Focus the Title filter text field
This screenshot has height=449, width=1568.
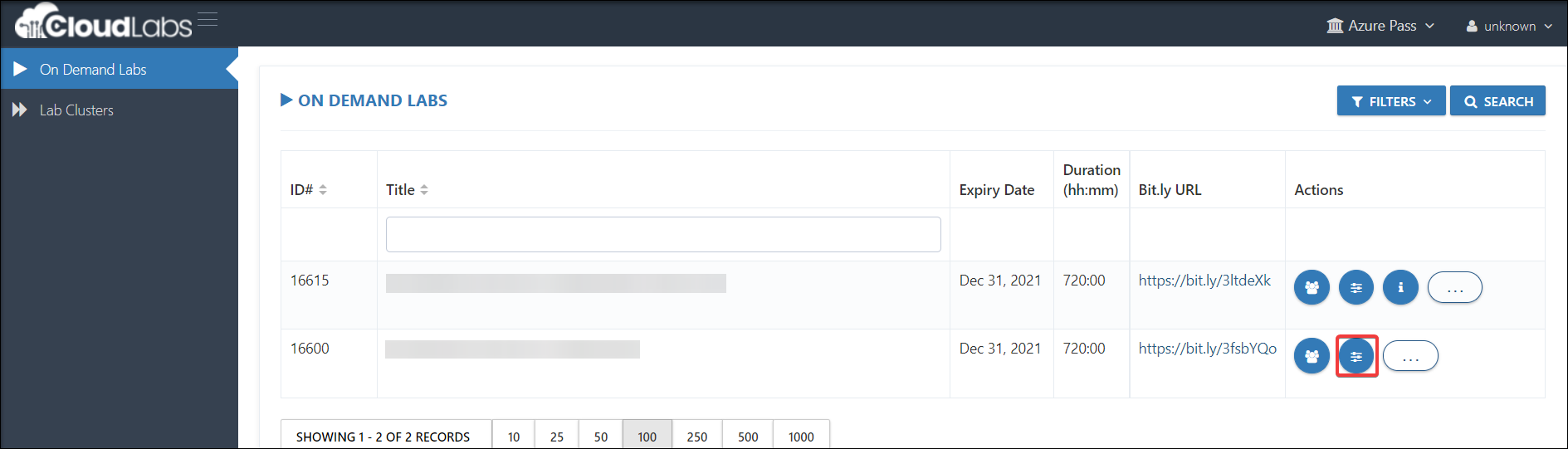663,234
